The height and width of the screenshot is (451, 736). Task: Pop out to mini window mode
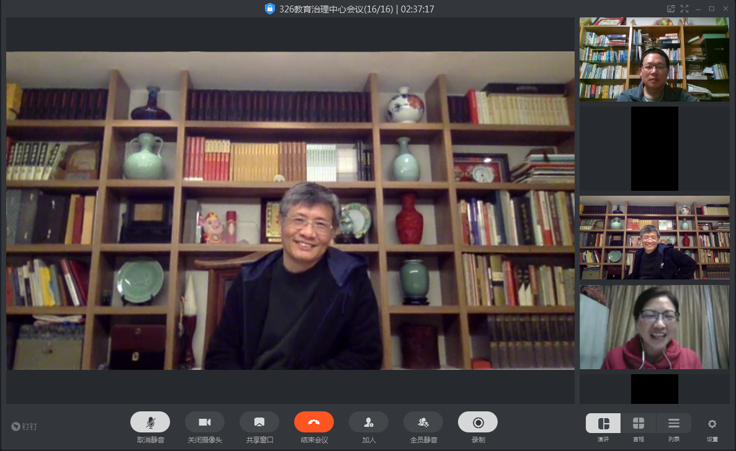[671, 8]
